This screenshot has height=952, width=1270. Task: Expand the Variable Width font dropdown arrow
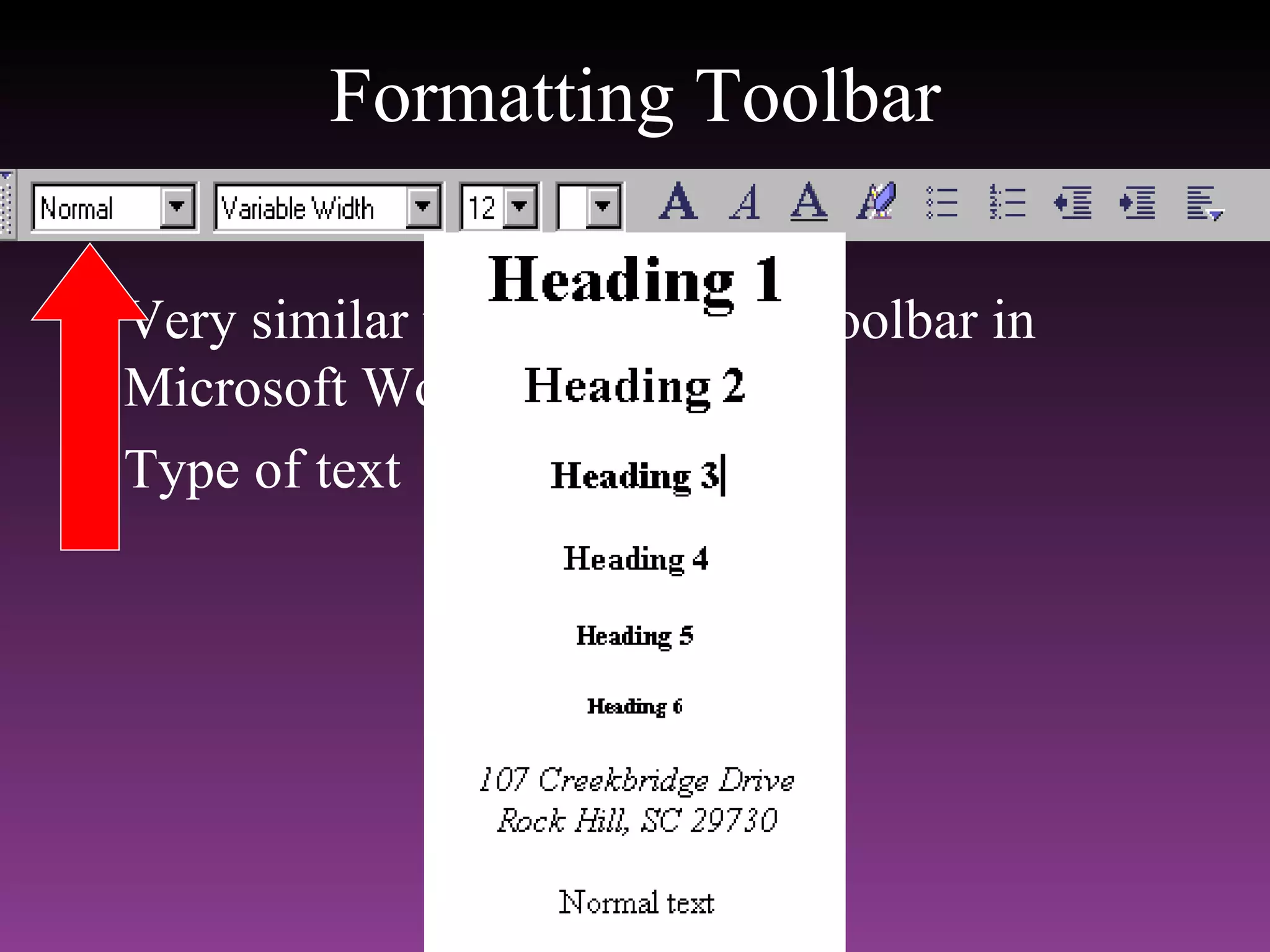click(x=423, y=206)
